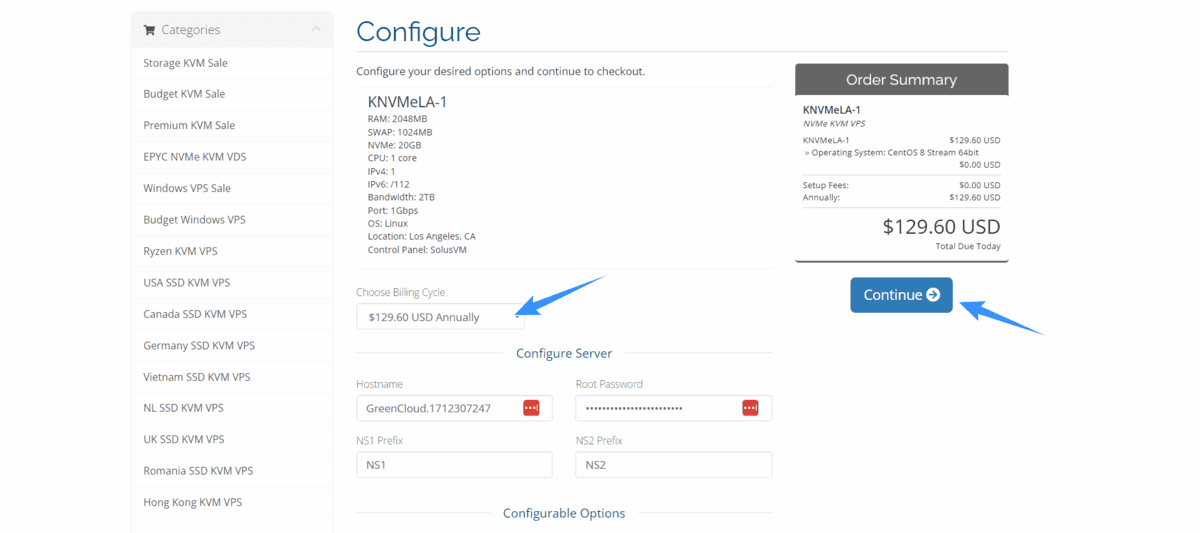Open Budget Windows VPS category
The image size is (1200, 533).
click(232, 220)
